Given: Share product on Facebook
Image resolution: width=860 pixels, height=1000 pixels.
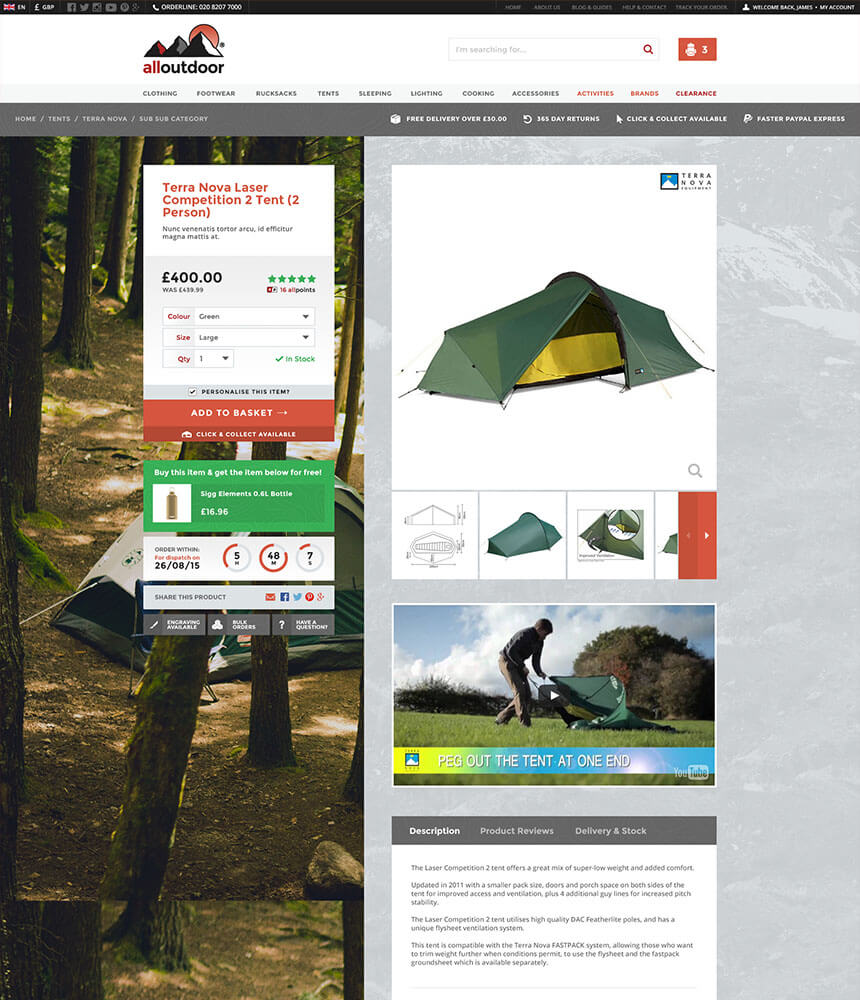Looking at the screenshot, I should [285, 597].
